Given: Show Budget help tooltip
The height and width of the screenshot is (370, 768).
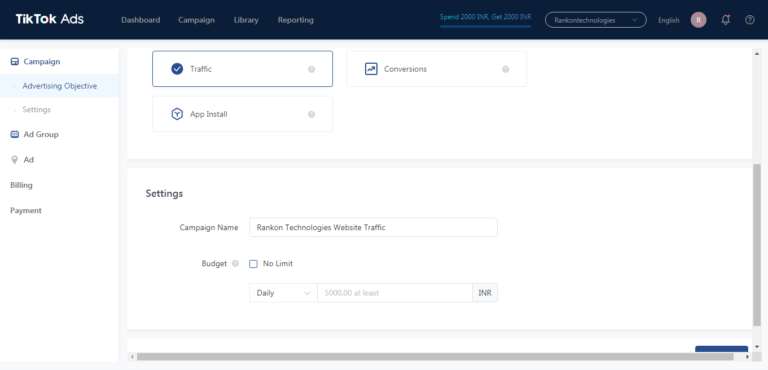Looking at the screenshot, I should (x=235, y=264).
